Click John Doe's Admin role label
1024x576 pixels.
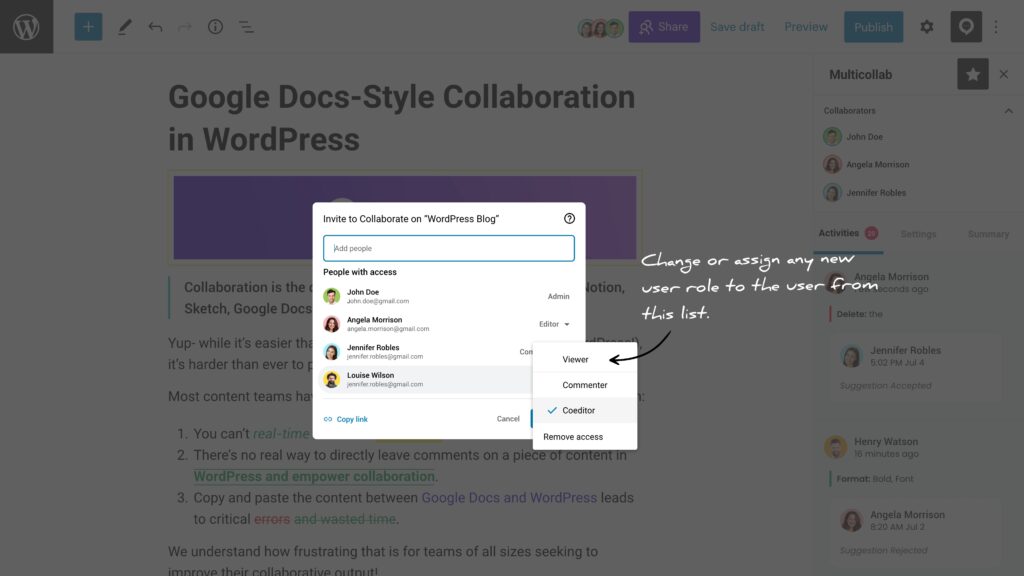558,296
